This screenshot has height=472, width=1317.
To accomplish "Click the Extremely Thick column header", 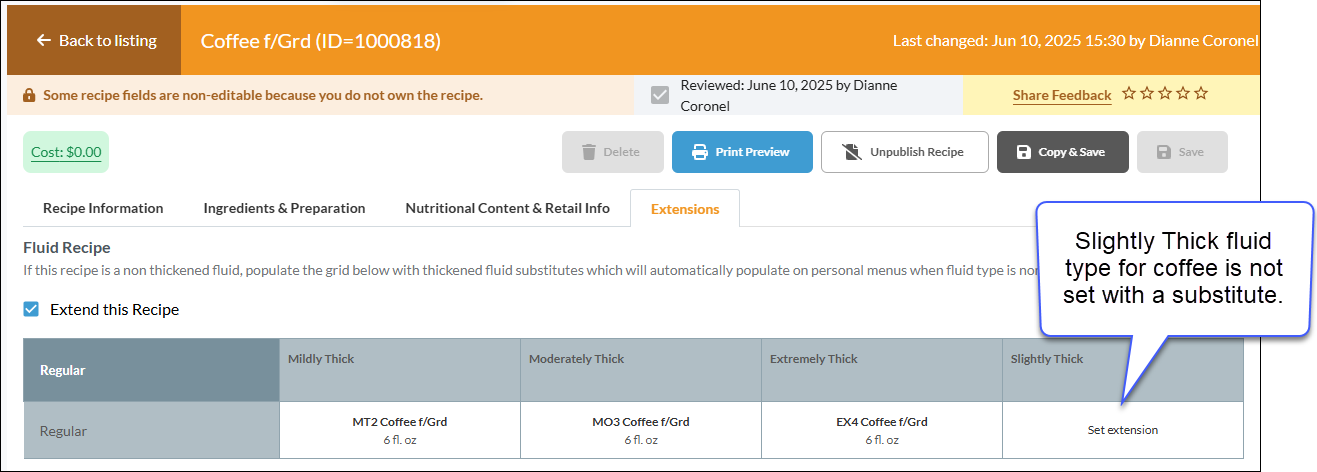I will pos(882,370).
